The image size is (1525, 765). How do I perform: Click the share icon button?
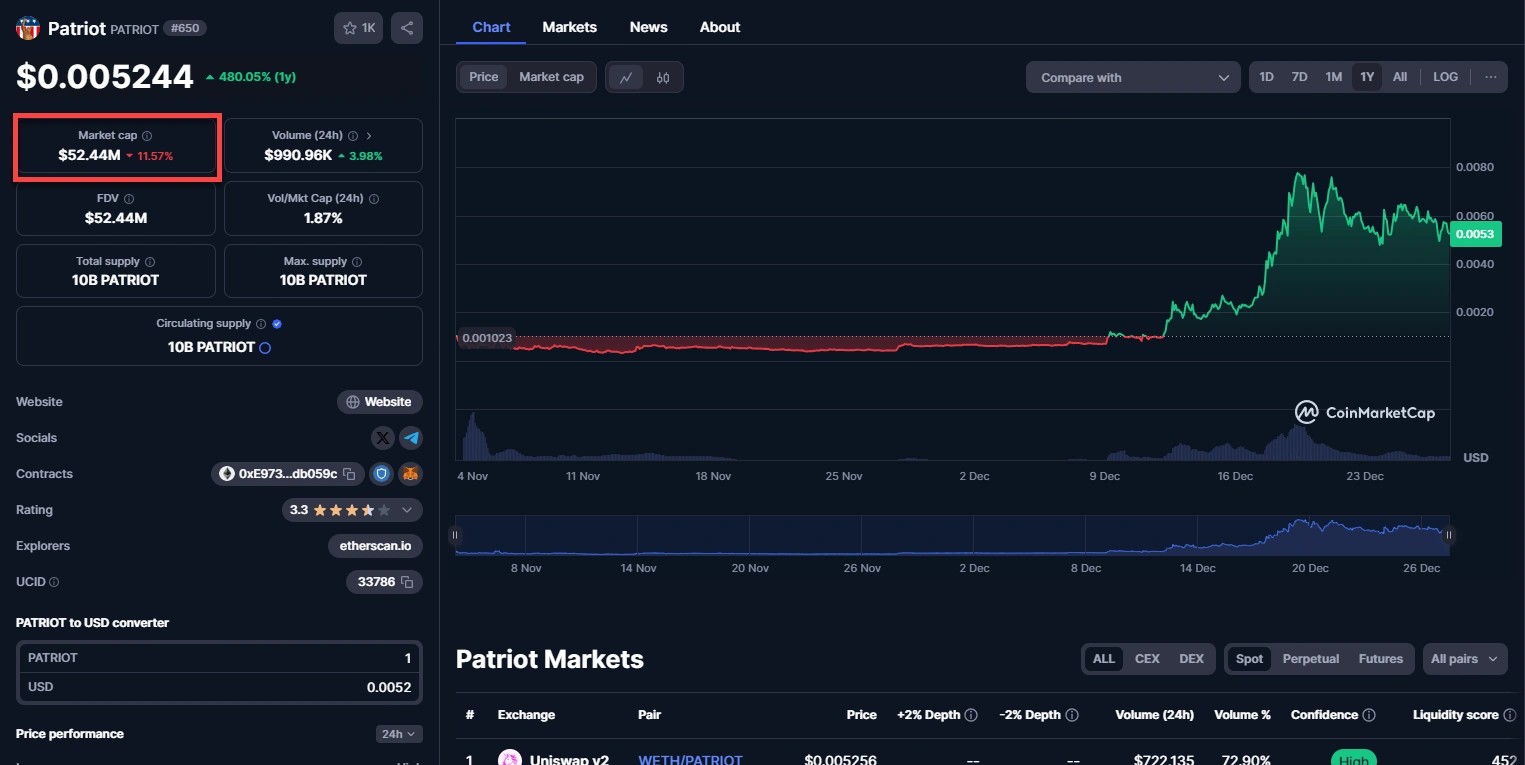point(407,28)
